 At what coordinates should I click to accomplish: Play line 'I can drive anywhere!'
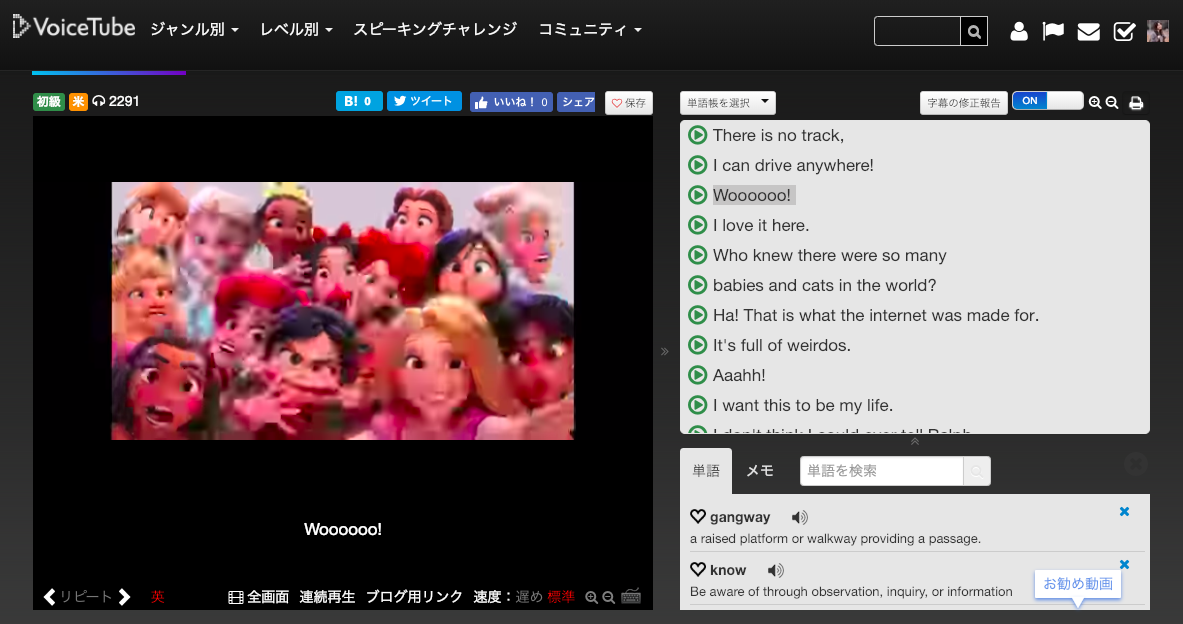[x=697, y=165]
